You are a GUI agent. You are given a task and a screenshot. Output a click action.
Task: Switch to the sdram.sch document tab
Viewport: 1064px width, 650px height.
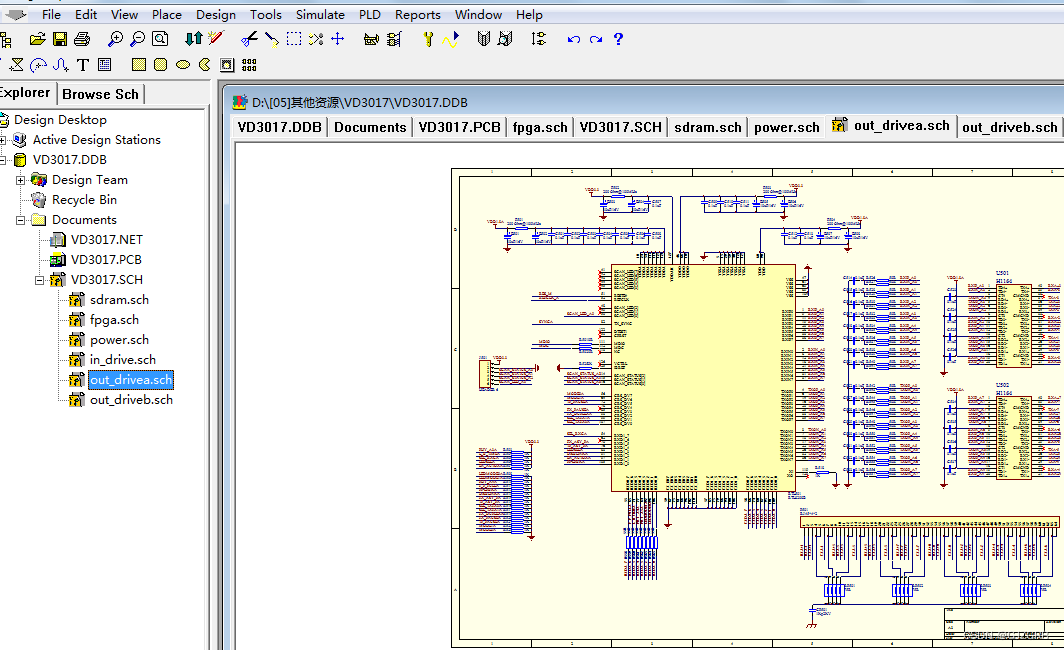point(707,126)
